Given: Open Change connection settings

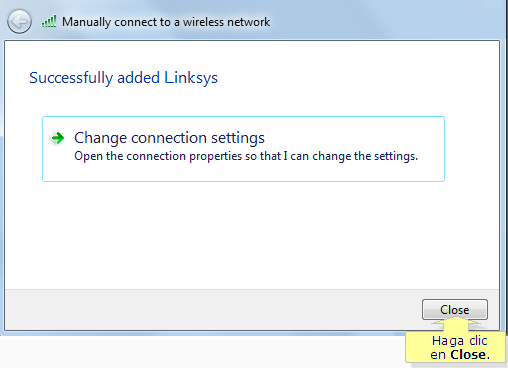Looking at the screenshot, I should (x=243, y=149).
